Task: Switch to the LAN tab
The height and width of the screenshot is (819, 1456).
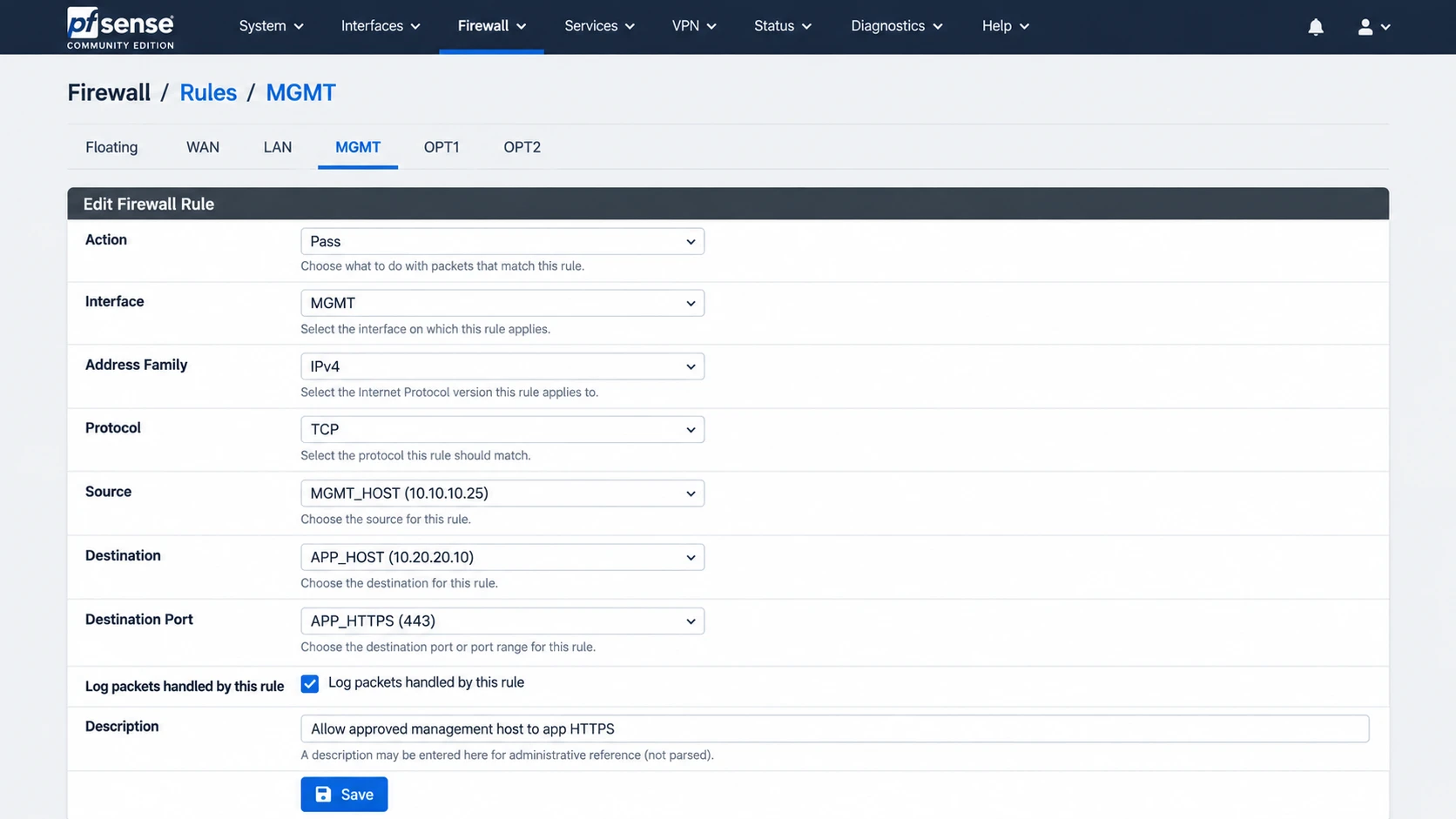Action: [278, 147]
